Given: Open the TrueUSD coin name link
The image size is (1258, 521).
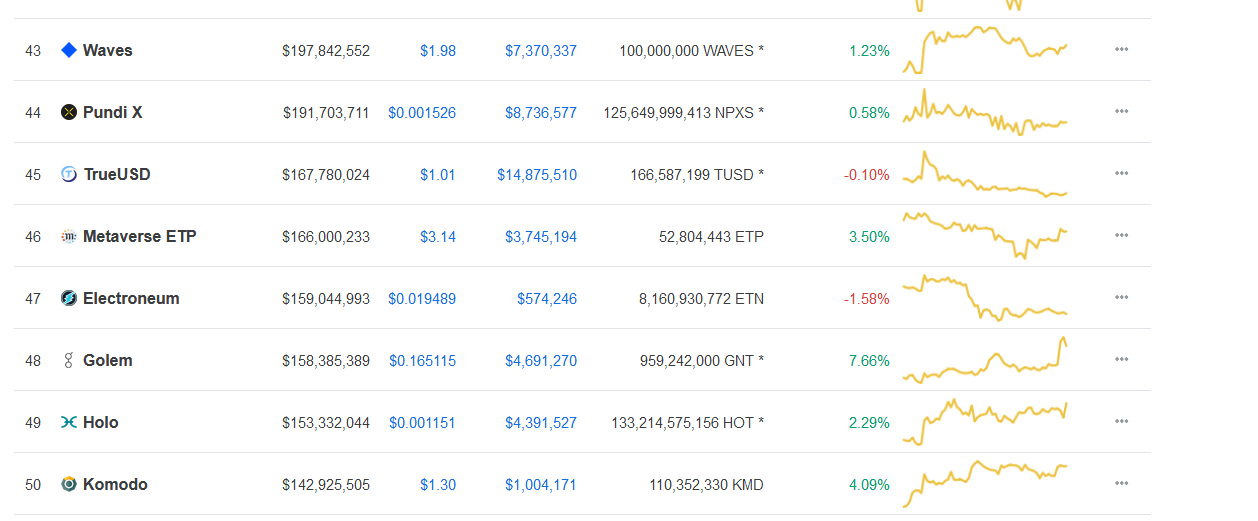Looking at the screenshot, I should [x=117, y=174].
